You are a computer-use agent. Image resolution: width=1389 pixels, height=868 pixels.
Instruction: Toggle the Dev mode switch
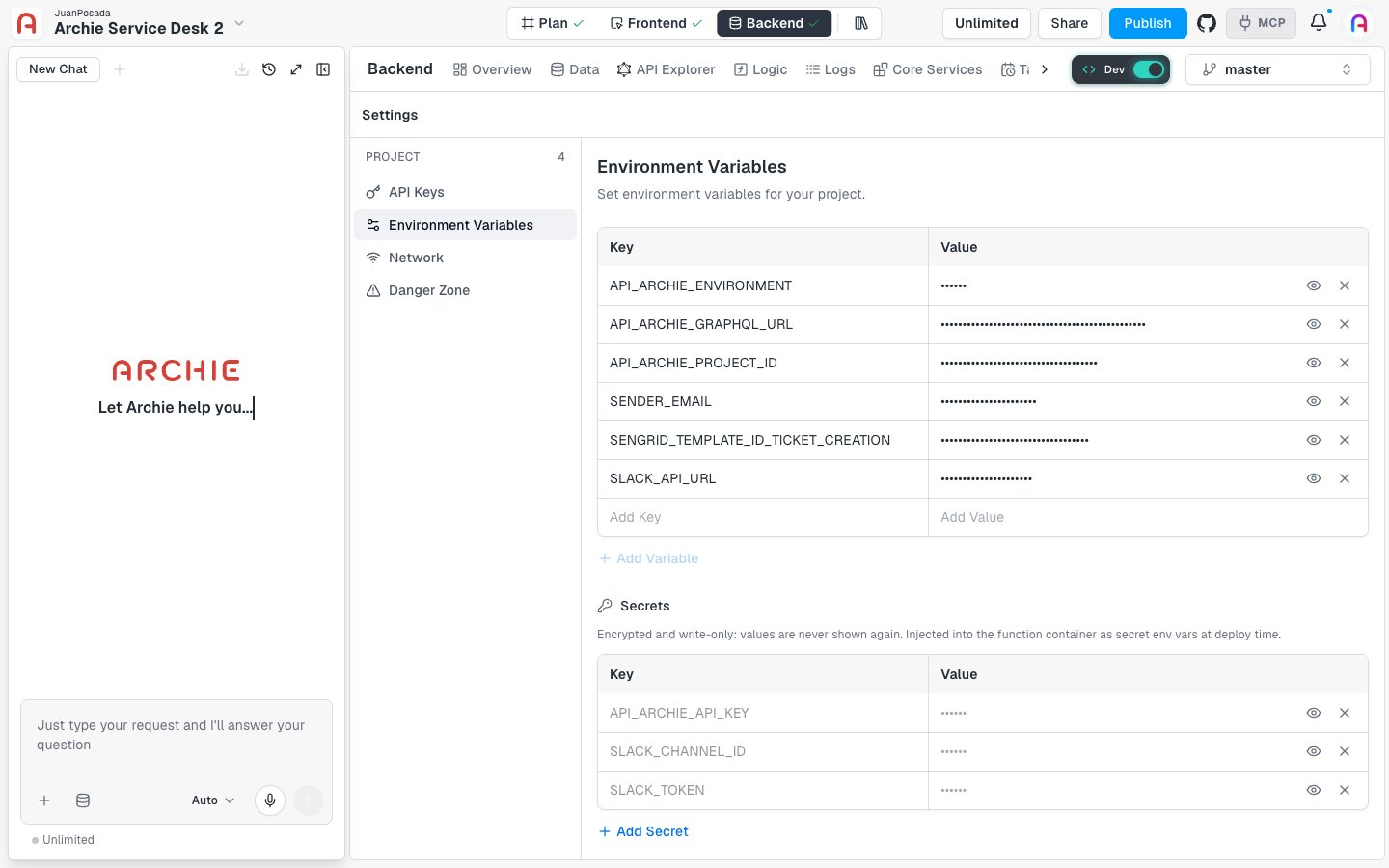pyautogui.click(x=1148, y=69)
